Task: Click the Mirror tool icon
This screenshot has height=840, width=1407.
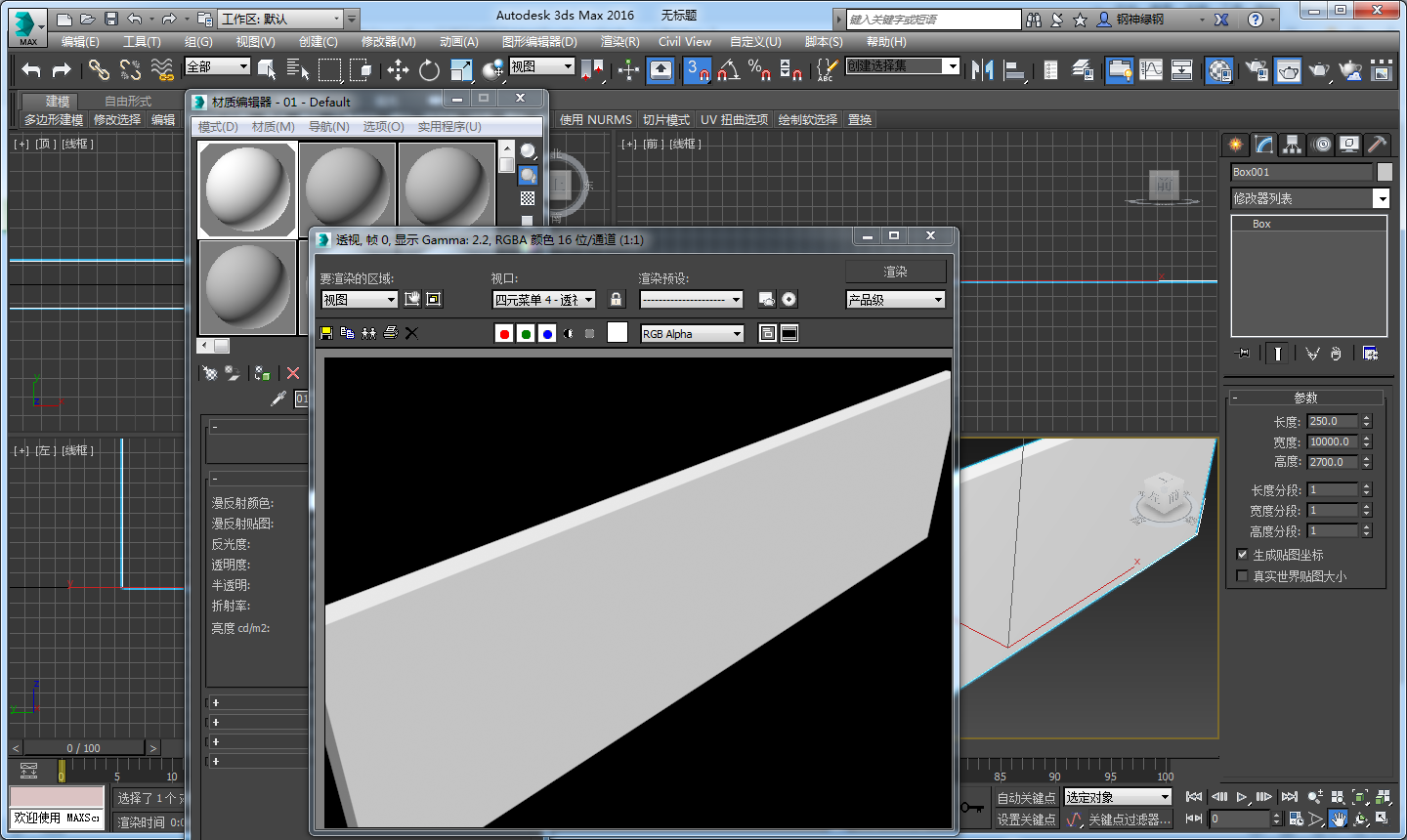Action: pyautogui.click(x=983, y=69)
